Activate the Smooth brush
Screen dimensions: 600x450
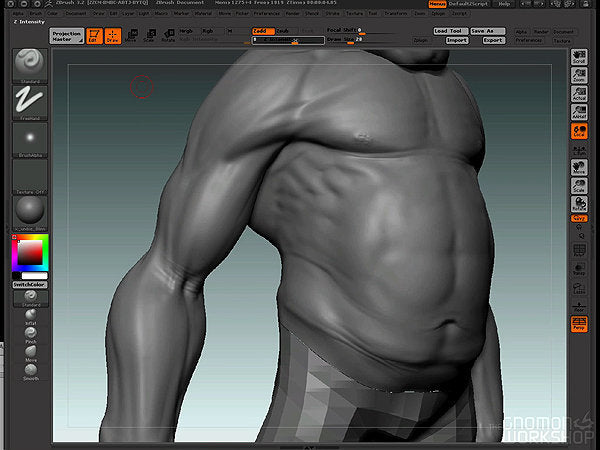point(29,368)
